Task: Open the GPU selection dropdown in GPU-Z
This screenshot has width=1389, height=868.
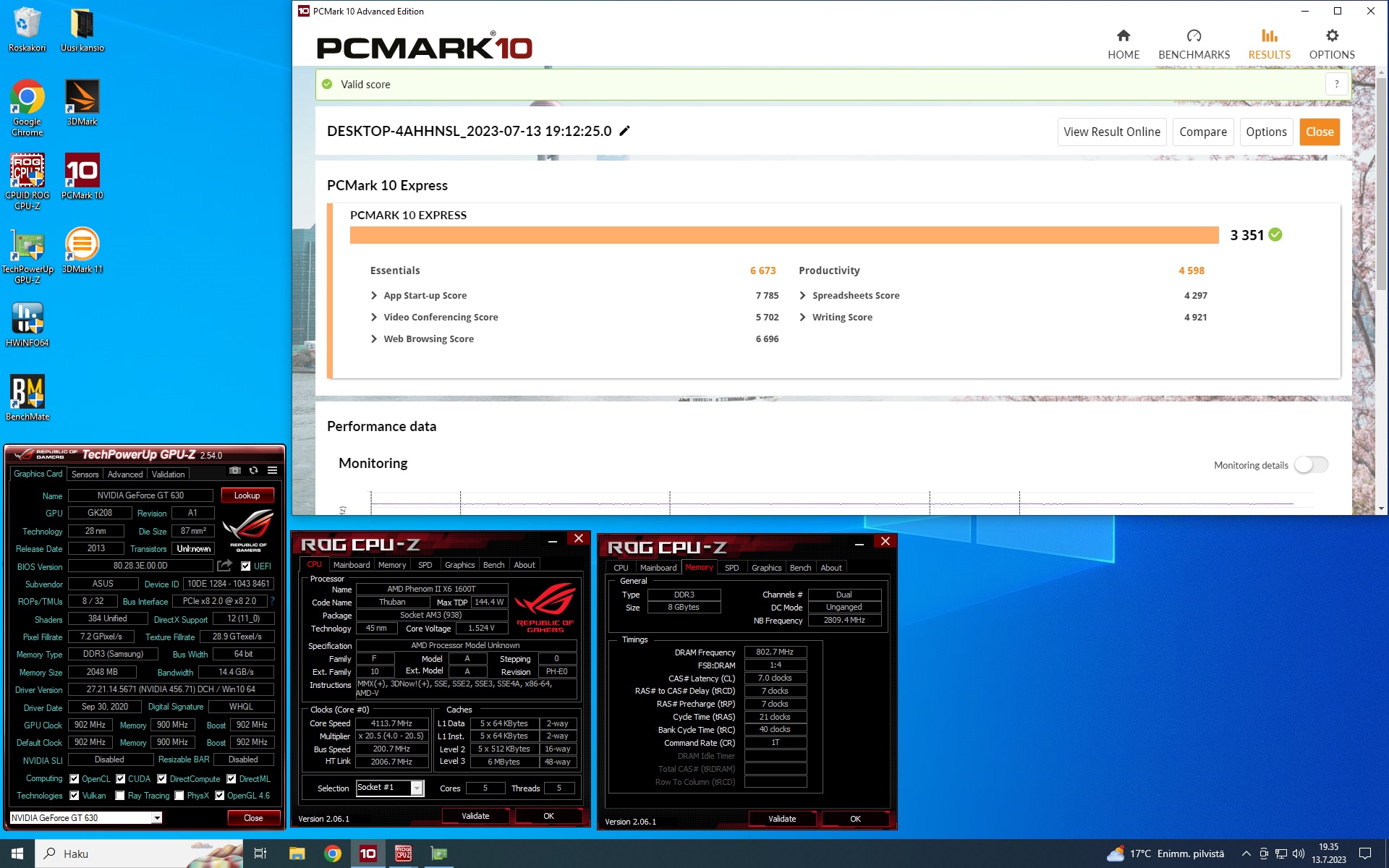Action: click(157, 818)
